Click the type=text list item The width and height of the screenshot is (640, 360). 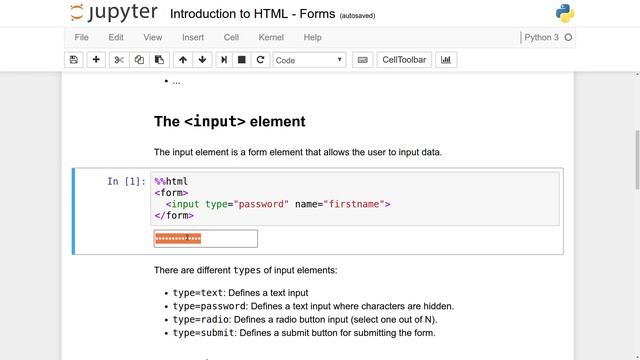coord(240,293)
